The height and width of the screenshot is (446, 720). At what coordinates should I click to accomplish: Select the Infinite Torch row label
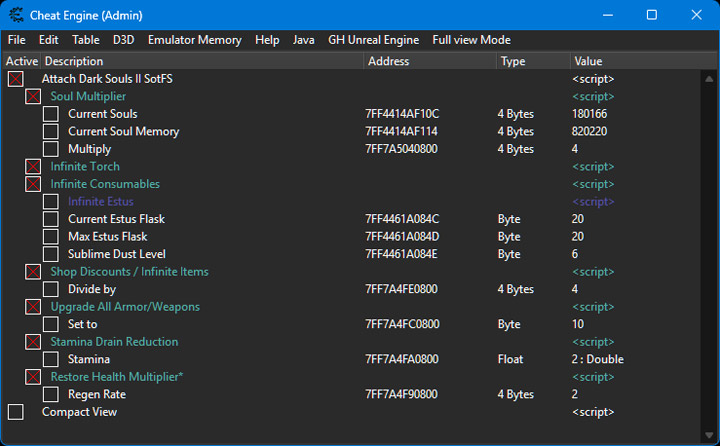[x=85, y=166]
